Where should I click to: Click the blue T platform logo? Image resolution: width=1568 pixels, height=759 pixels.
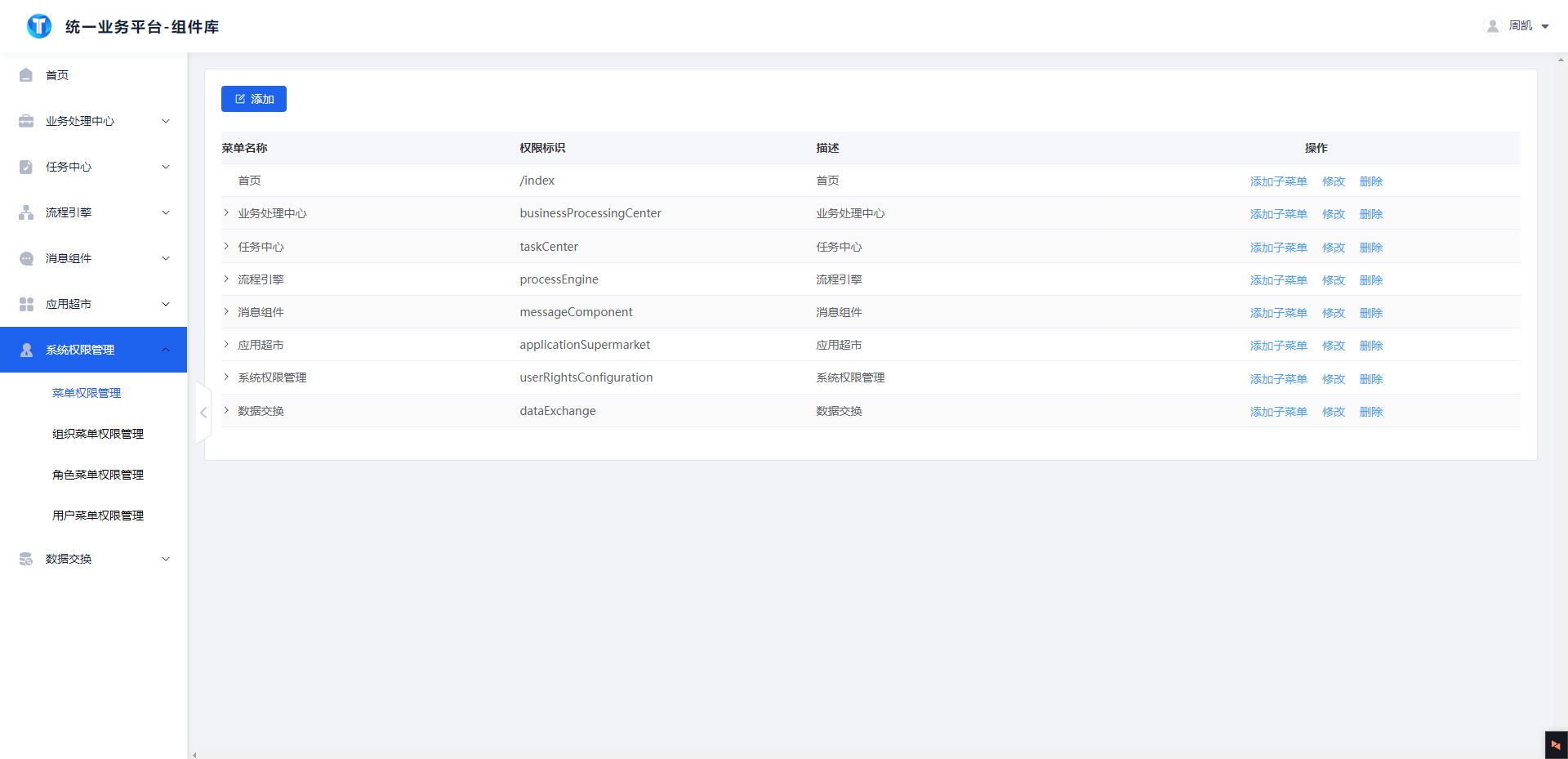click(x=39, y=26)
